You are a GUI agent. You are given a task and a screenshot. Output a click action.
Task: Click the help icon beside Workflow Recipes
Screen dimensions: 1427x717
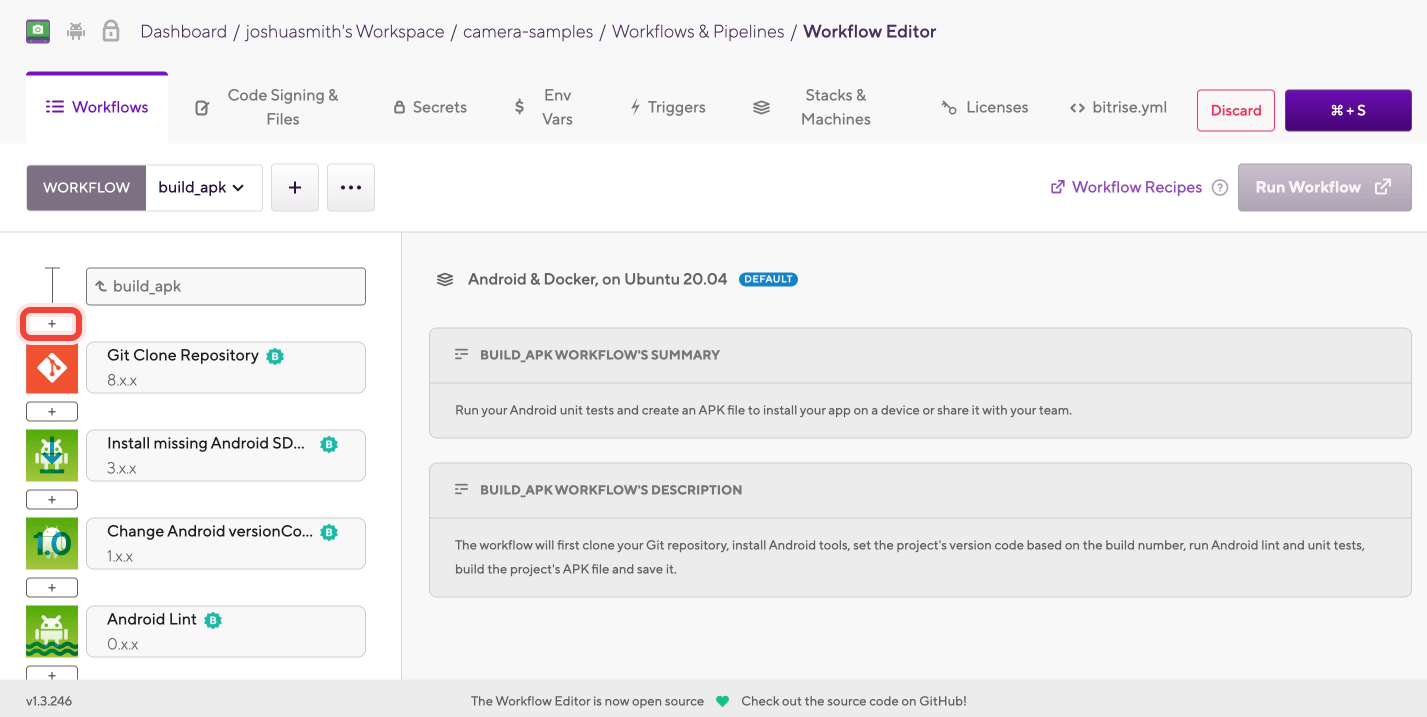pyautogui.click(x=1219, y=188)
